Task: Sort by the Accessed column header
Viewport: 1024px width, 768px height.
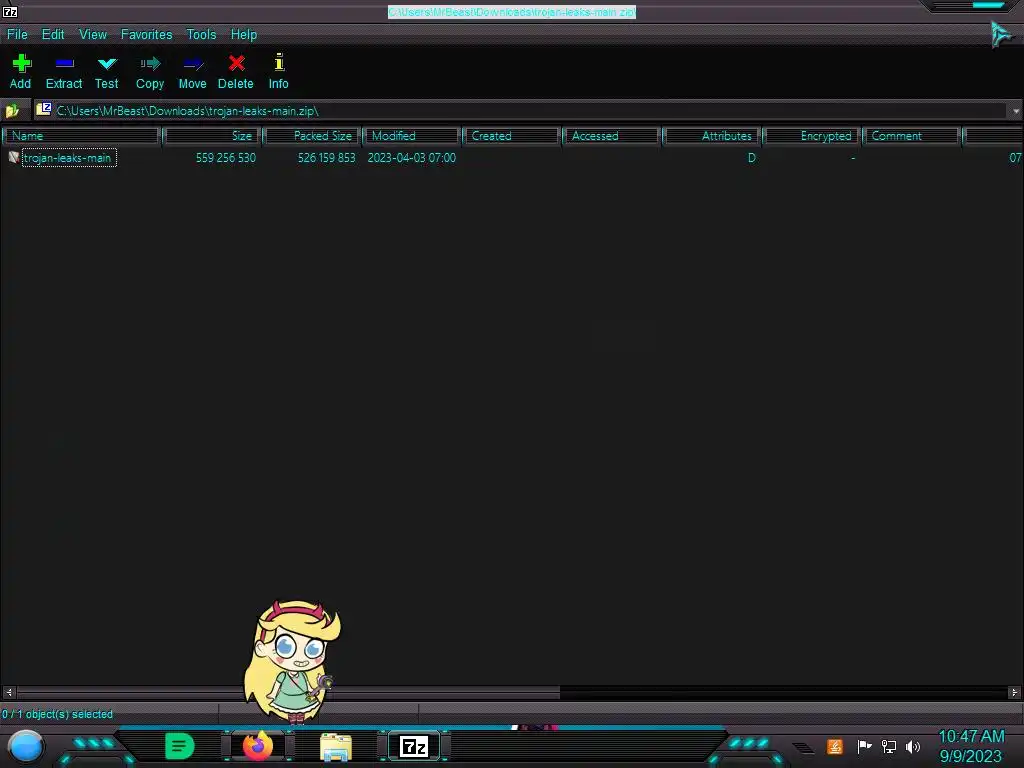Action: (611, 136)
